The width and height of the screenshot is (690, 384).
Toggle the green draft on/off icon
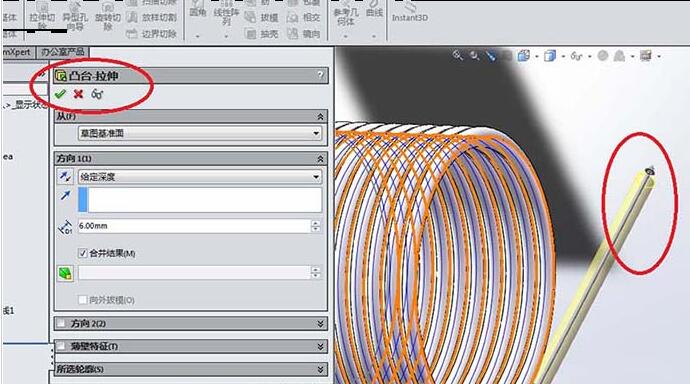point(66,273)
